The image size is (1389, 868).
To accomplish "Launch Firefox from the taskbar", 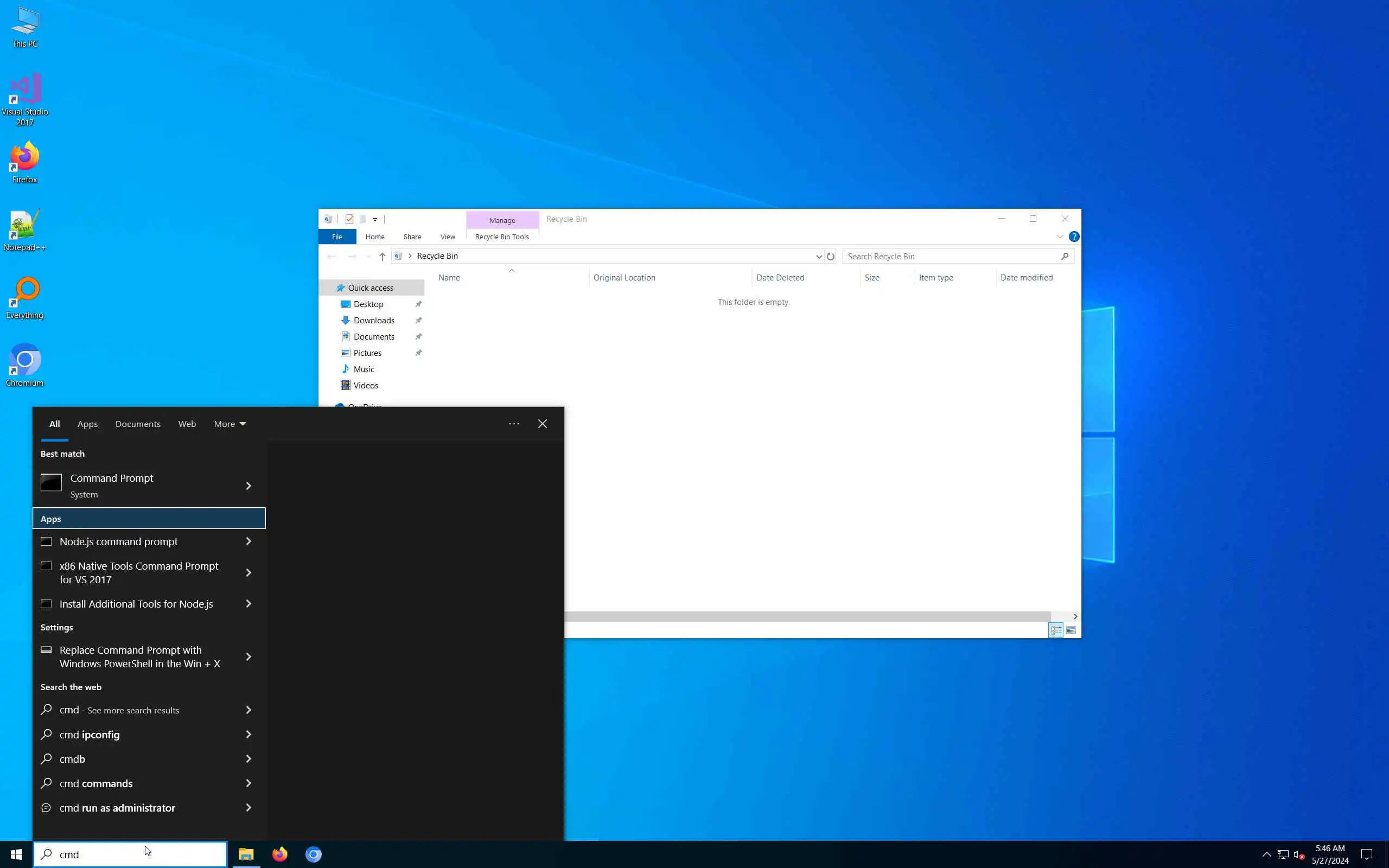I will [x=279, y=854].
